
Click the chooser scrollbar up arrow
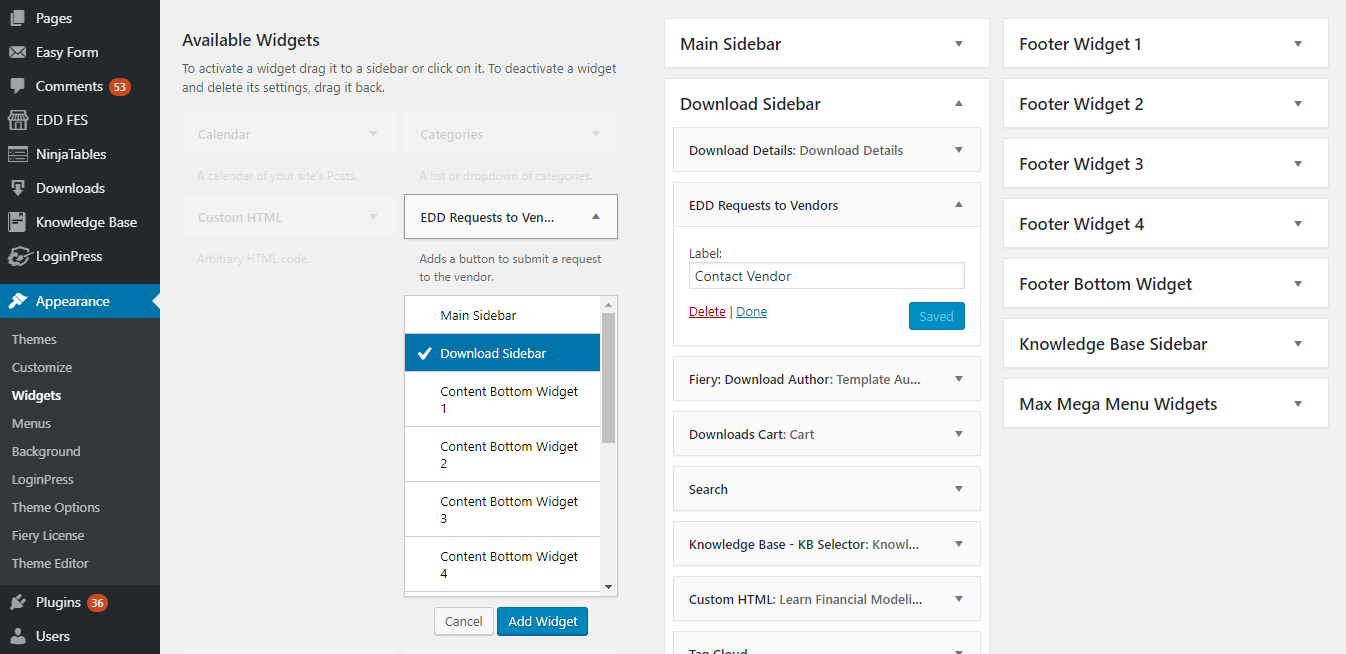[x=608, y=304]
